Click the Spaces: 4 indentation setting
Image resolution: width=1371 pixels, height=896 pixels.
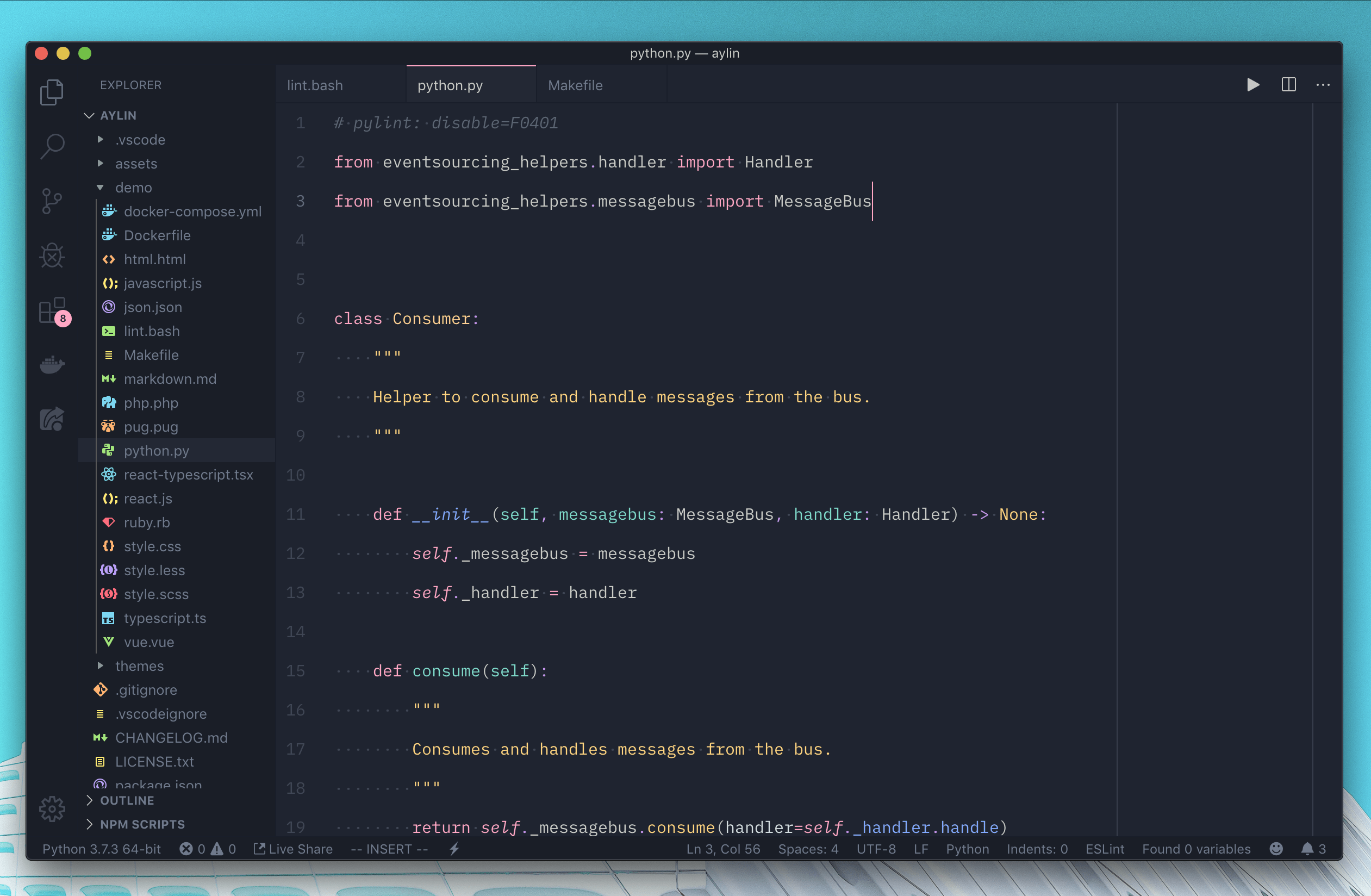808,849
